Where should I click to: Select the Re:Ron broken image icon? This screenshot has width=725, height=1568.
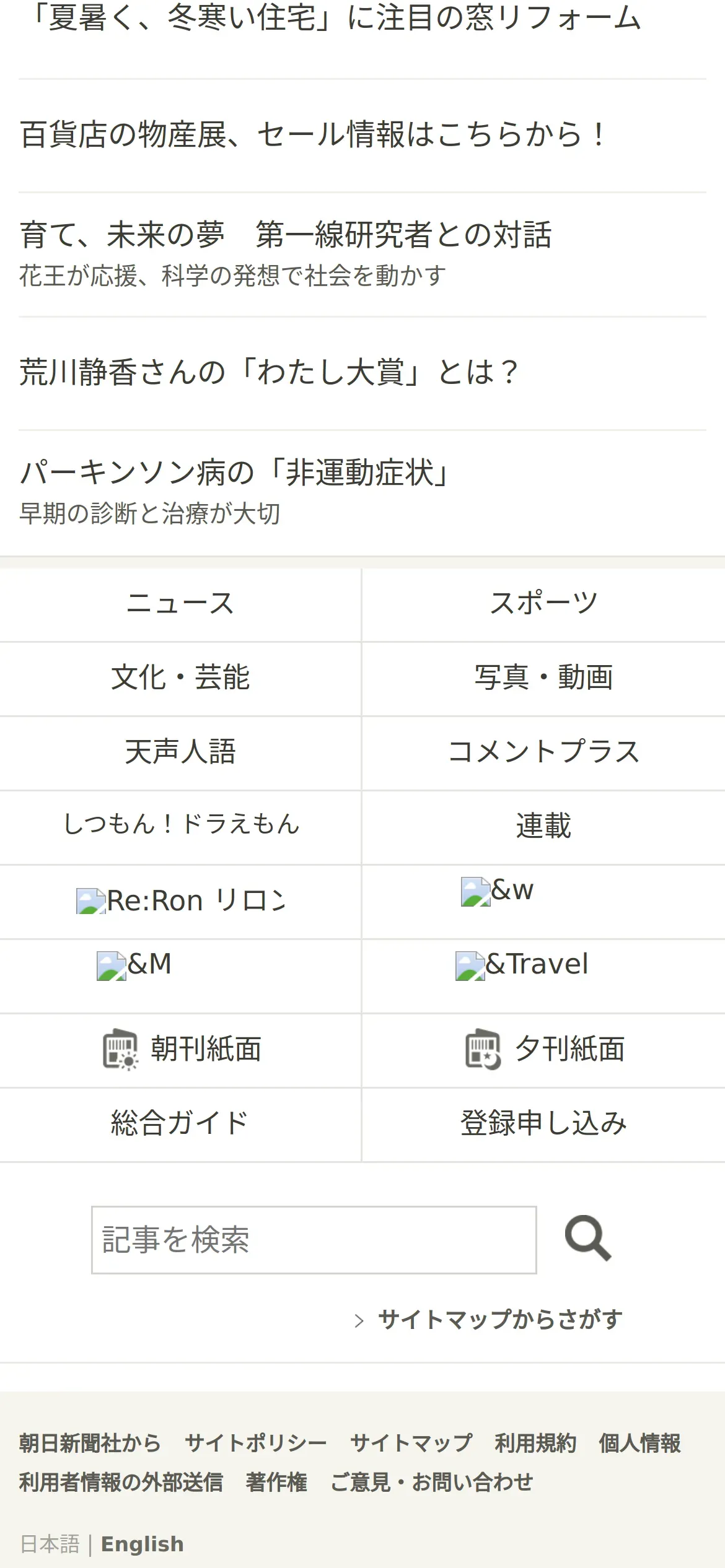click(x=90, y=901)
